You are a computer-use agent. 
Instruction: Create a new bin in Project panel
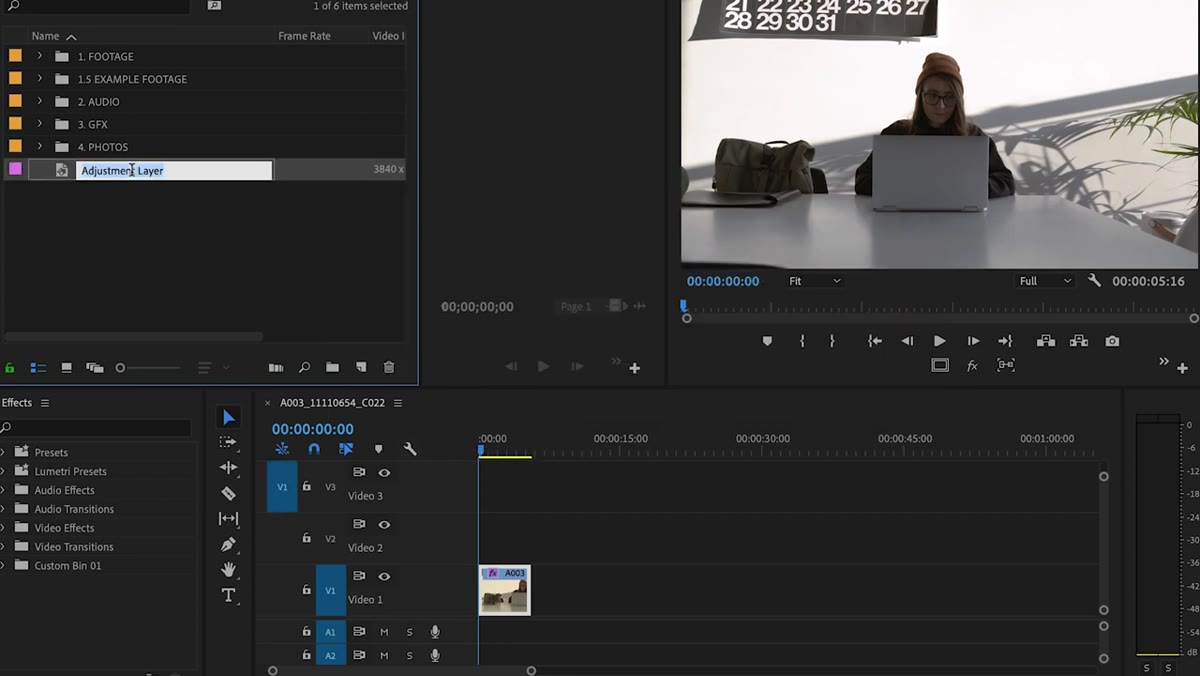[x=332, y=368]
